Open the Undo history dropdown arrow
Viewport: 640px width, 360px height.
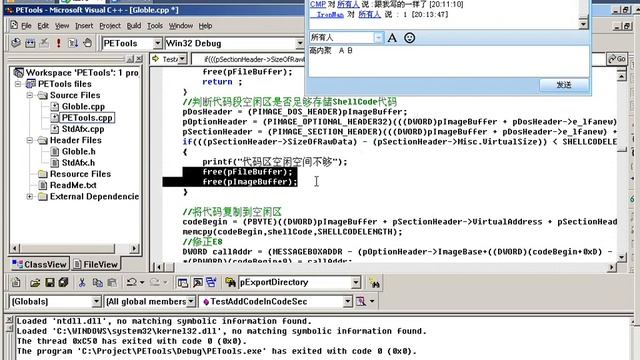142,282
